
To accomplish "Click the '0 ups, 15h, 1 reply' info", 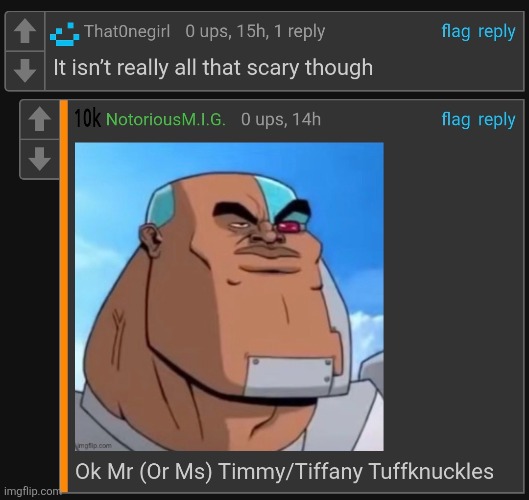I will coord(255,31).
